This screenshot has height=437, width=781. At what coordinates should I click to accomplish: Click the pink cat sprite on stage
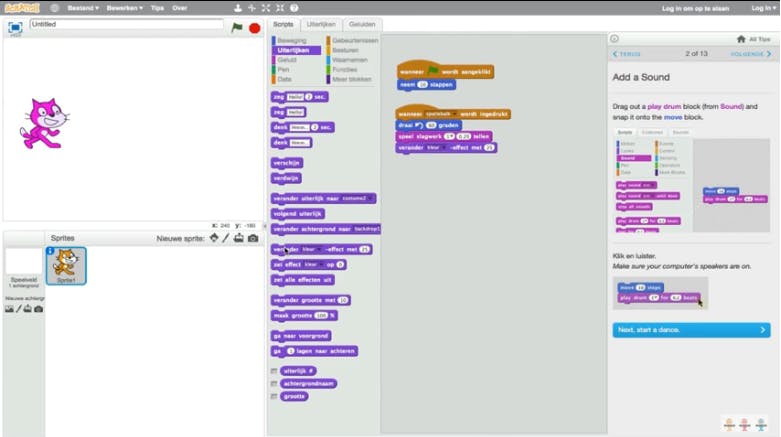pos(44,123)
